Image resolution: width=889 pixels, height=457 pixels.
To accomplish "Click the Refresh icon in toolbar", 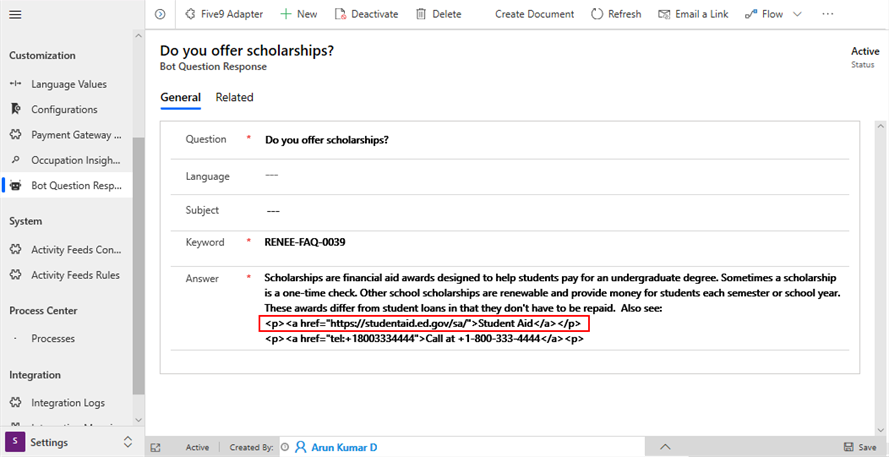I will point(597,14).
